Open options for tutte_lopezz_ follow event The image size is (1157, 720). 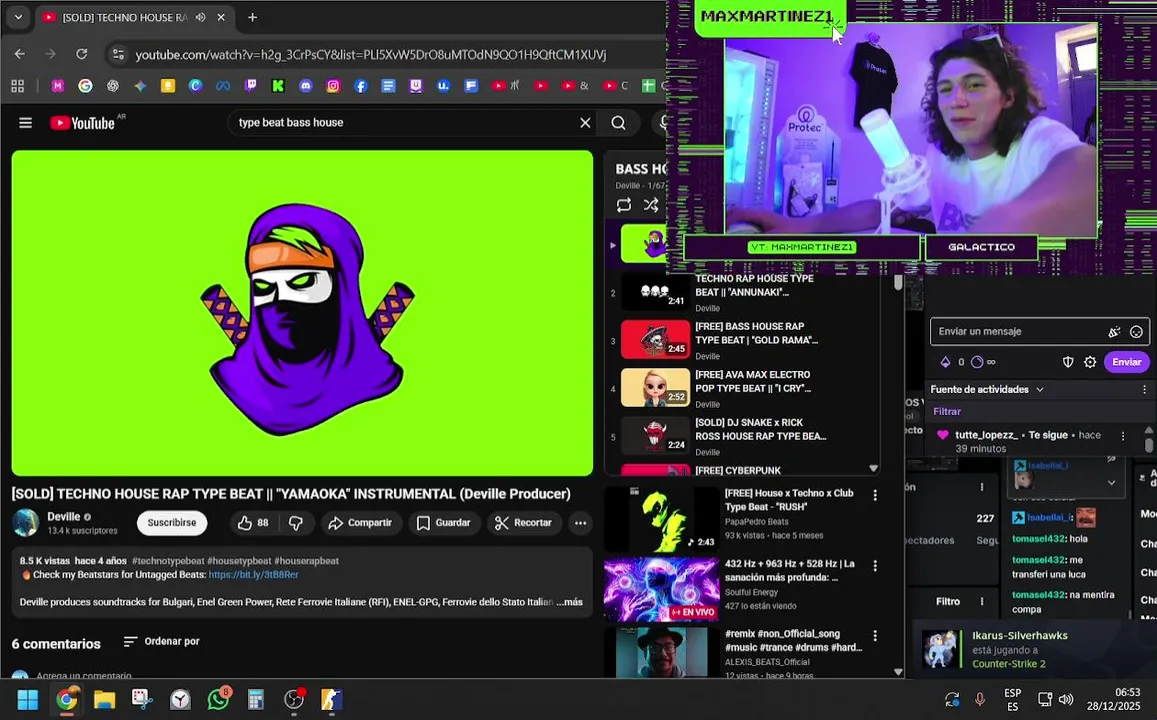tap(1123, 436)
